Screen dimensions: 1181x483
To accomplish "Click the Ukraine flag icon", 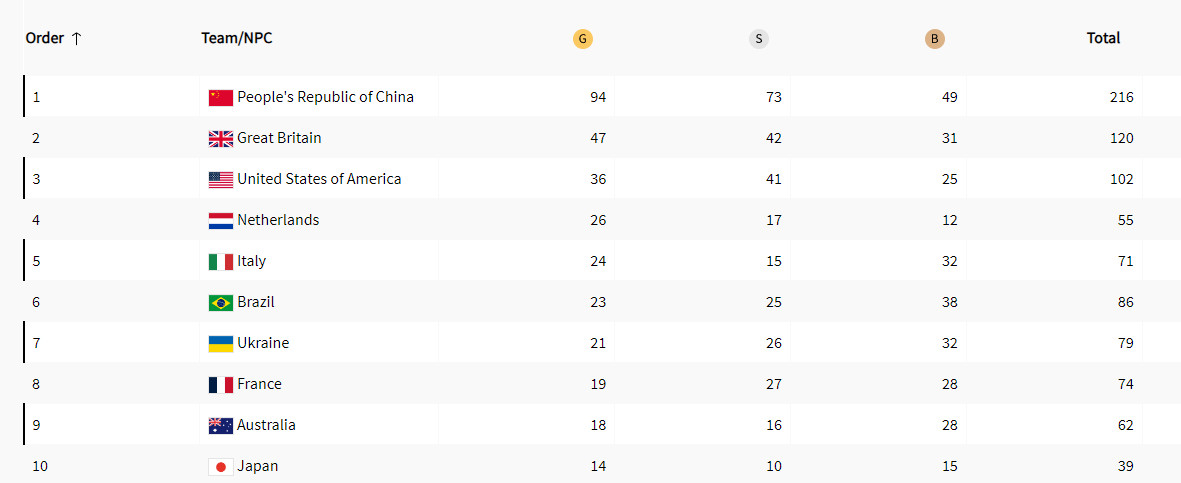I will tap(221, 343).
